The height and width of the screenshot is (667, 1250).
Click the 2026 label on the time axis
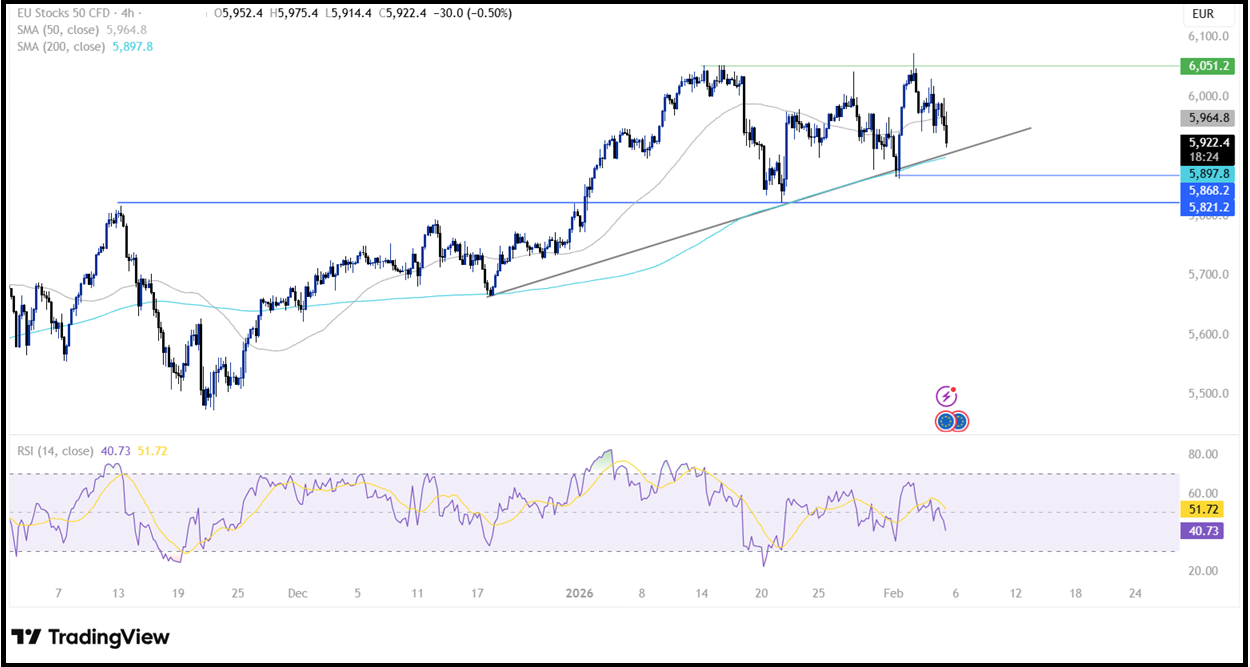click(x=579, y=593)
